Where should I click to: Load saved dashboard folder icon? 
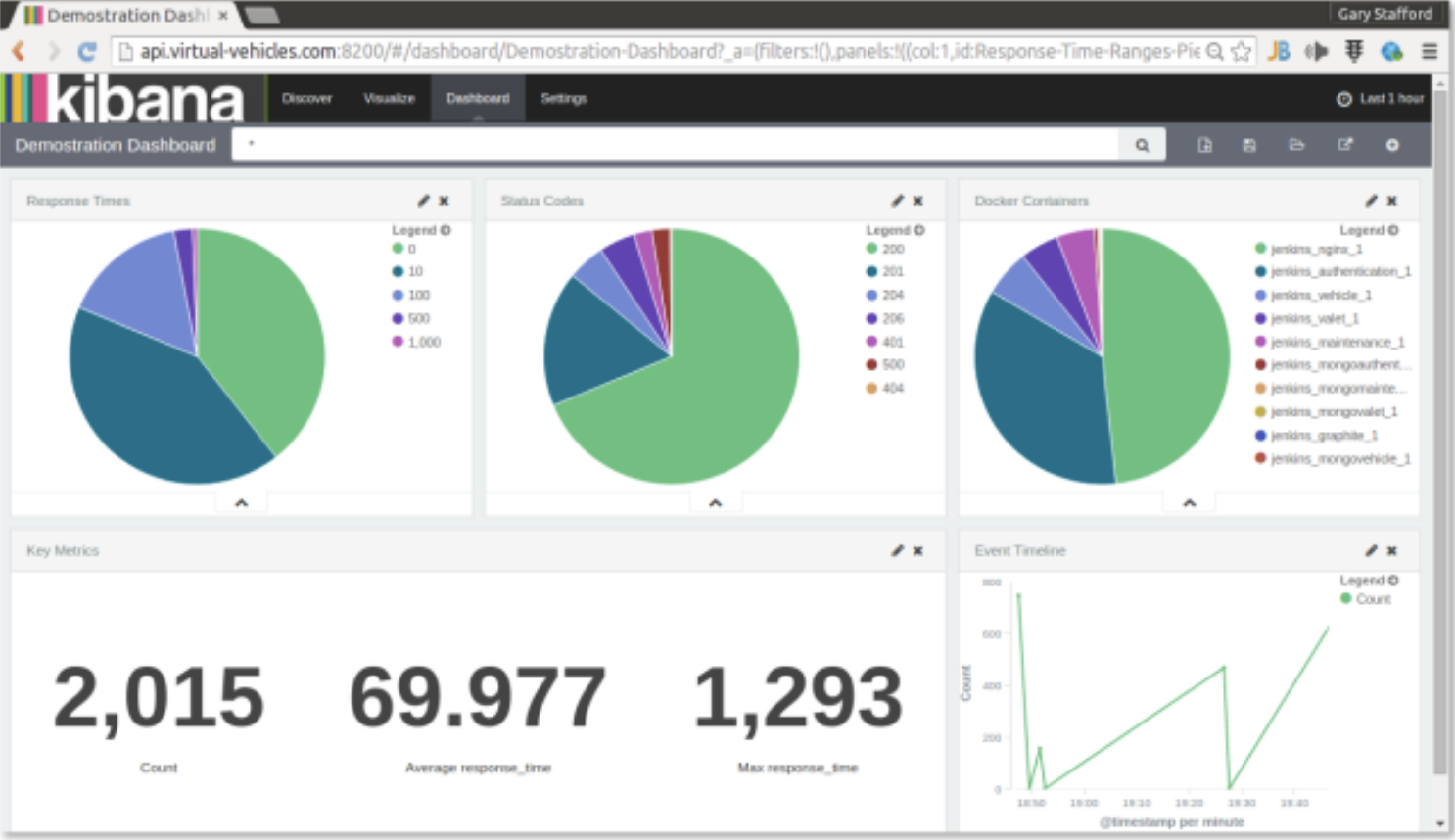click(x=1296, y=145)
